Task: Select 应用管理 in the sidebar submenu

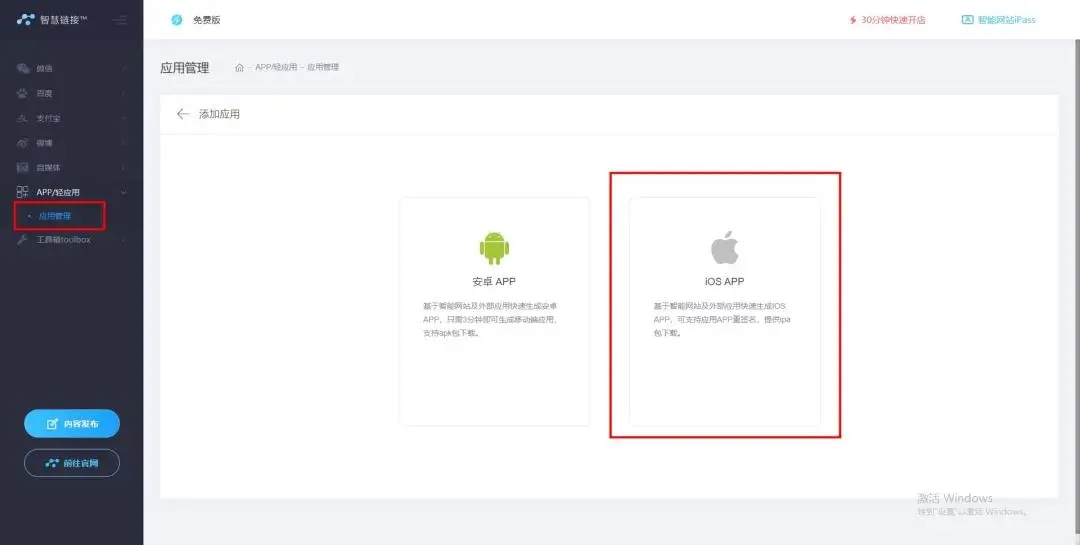Action: (55, 216)
